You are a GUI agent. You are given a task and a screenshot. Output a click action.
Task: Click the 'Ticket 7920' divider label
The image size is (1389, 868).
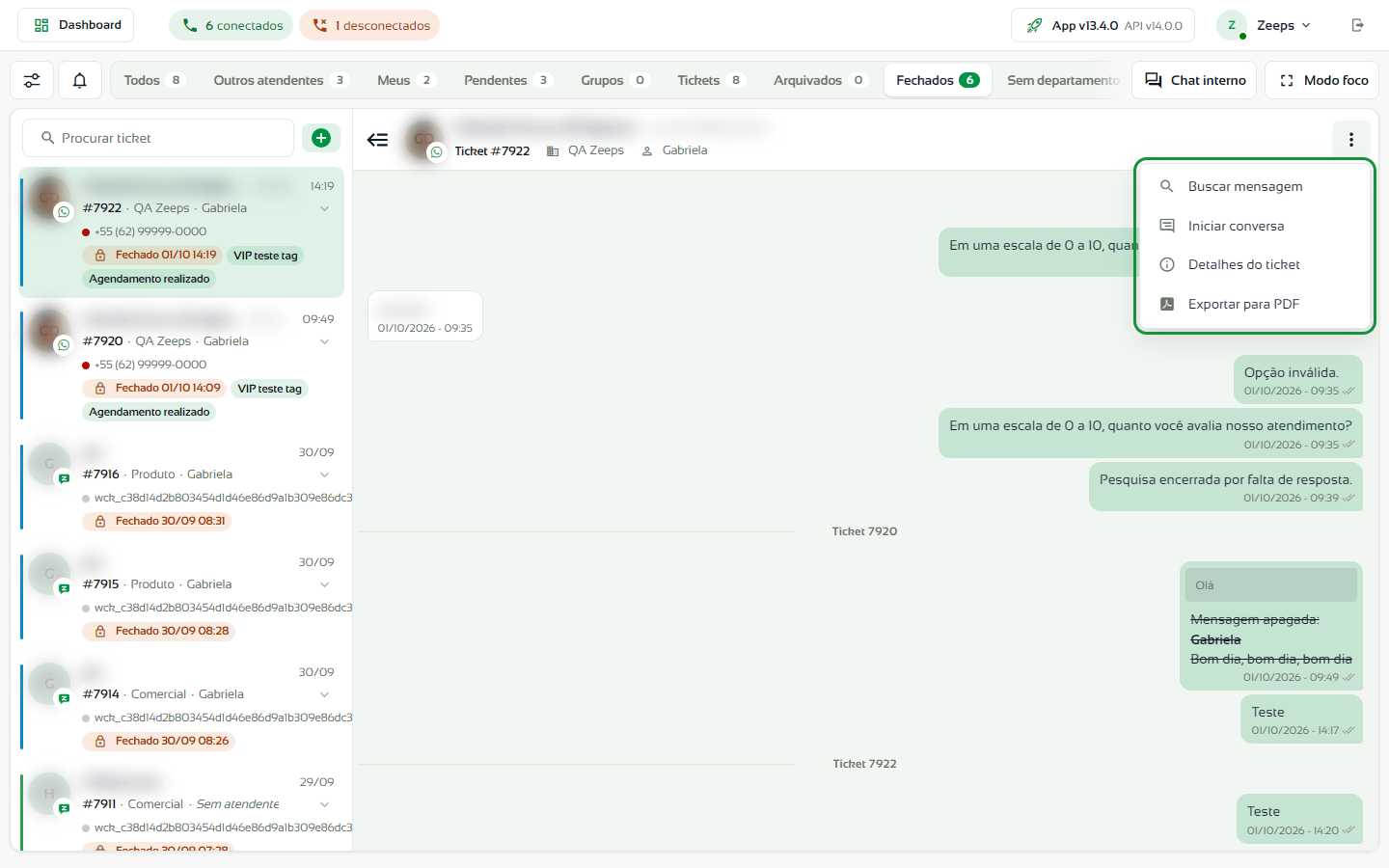864,531
